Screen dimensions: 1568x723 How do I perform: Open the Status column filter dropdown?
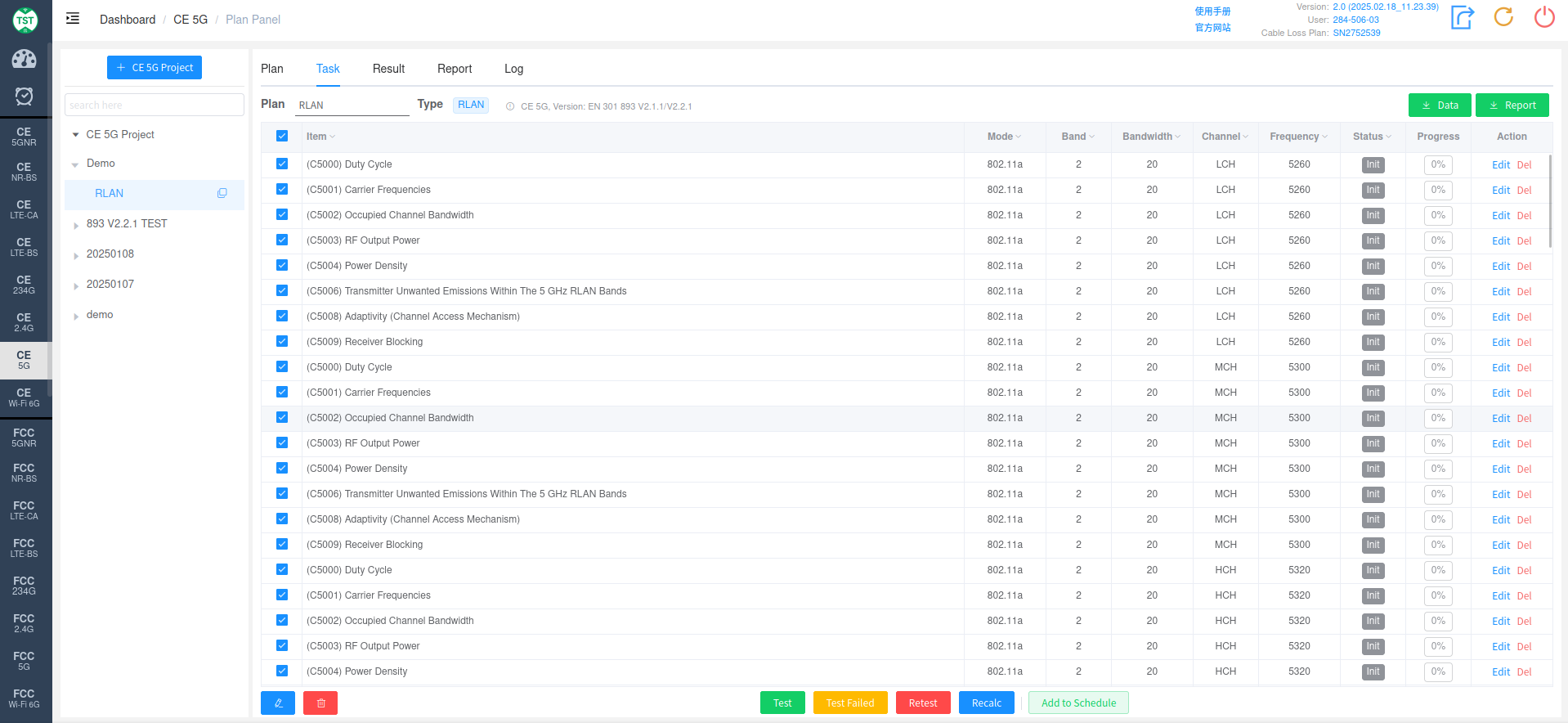tap(1389, 137)
